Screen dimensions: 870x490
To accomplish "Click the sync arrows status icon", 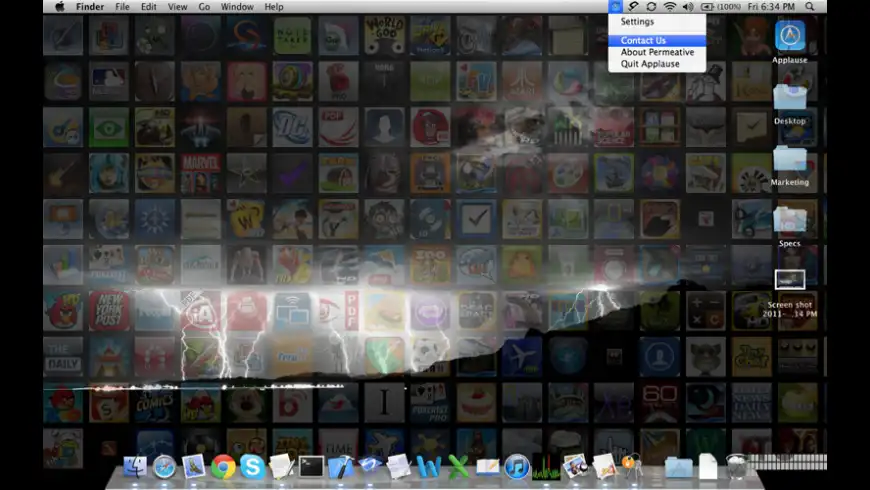I will (x=651, y=7).
